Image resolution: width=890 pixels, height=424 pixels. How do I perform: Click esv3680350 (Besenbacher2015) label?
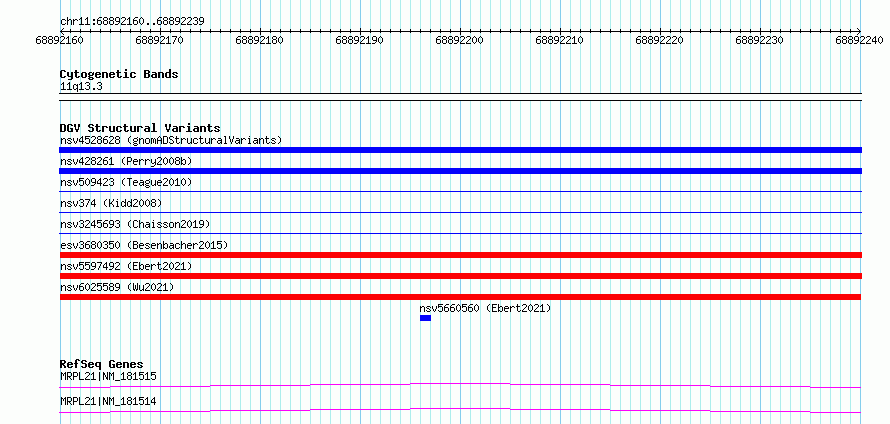[x=144, y=245]
